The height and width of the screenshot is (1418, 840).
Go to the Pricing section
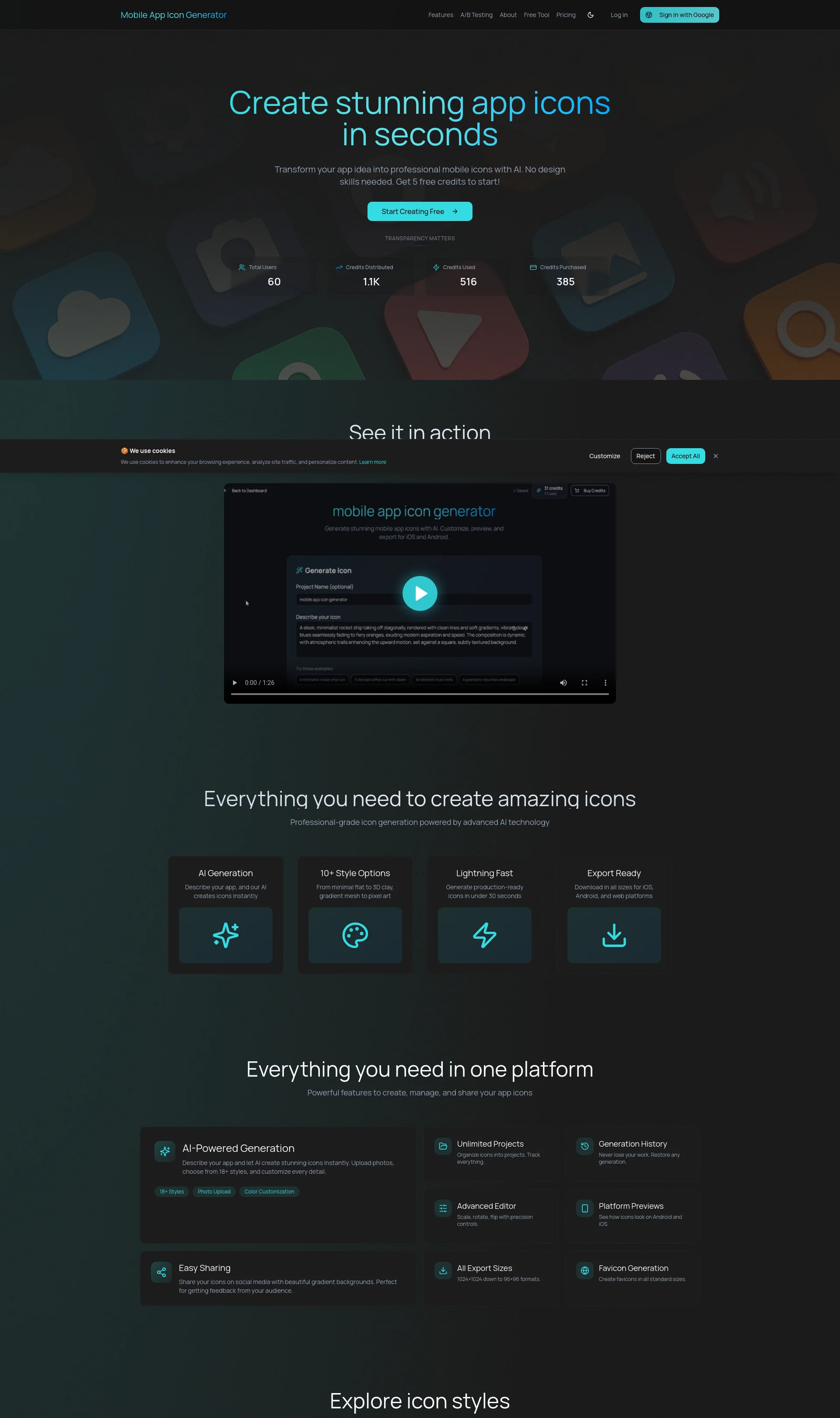click(x=566, y=15)
